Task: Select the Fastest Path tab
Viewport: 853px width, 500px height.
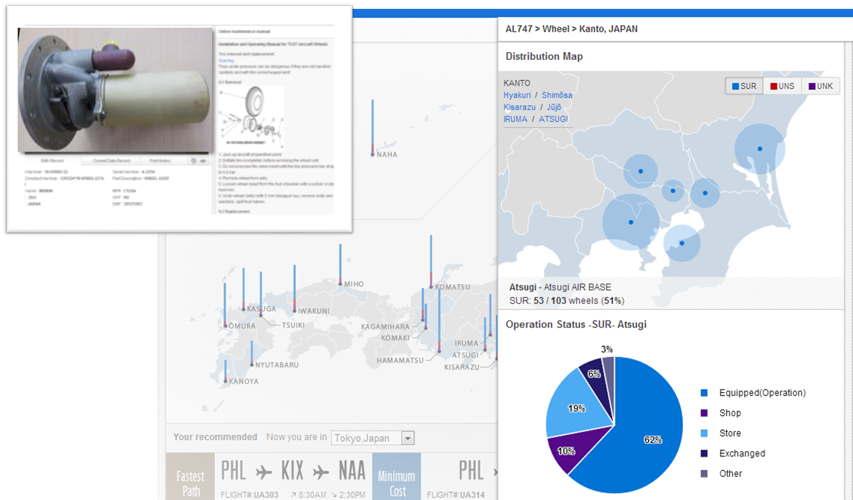Action: coord(190,477)
